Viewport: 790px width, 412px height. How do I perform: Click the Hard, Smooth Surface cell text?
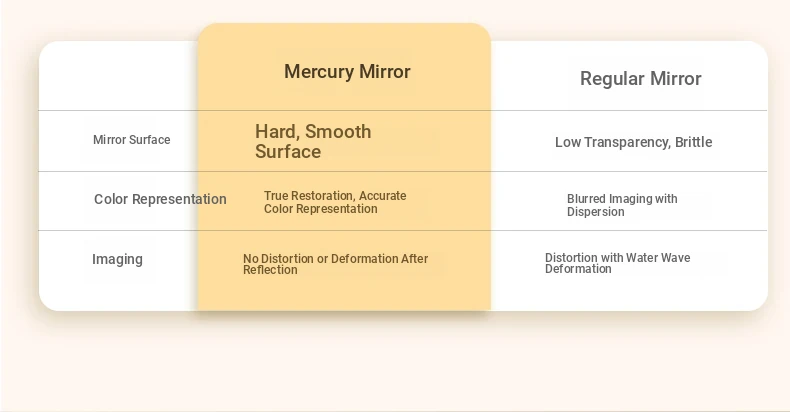coord(313,142)
